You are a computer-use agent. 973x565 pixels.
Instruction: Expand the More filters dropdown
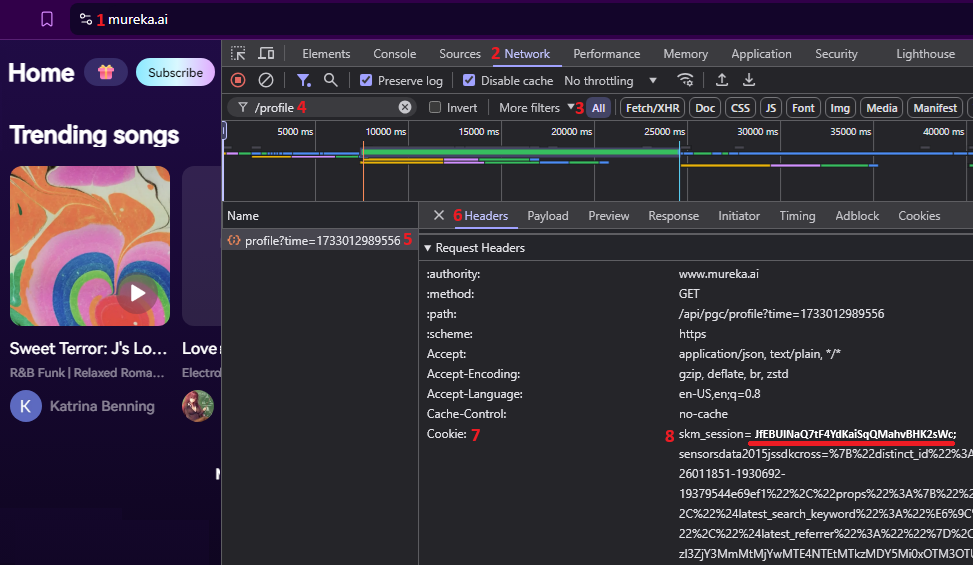click(x=536, y=107)
